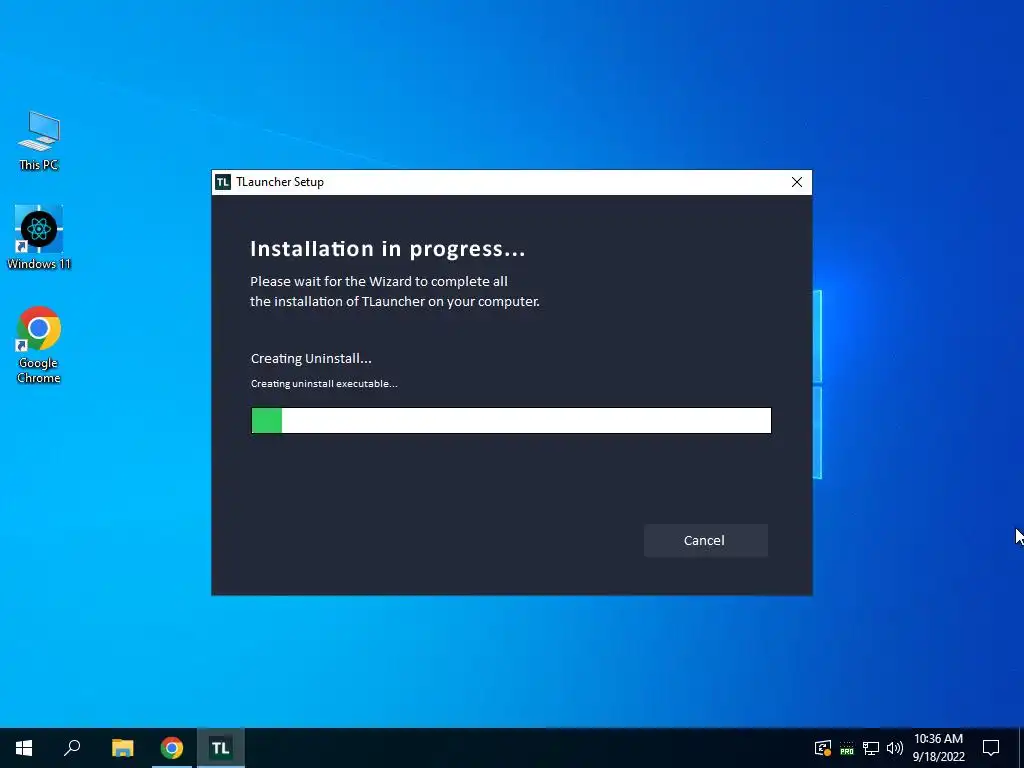Select TLauncher Setup taskbar button
The height and width of the screenshot is (768, 1024).
[x=221, y=748]
